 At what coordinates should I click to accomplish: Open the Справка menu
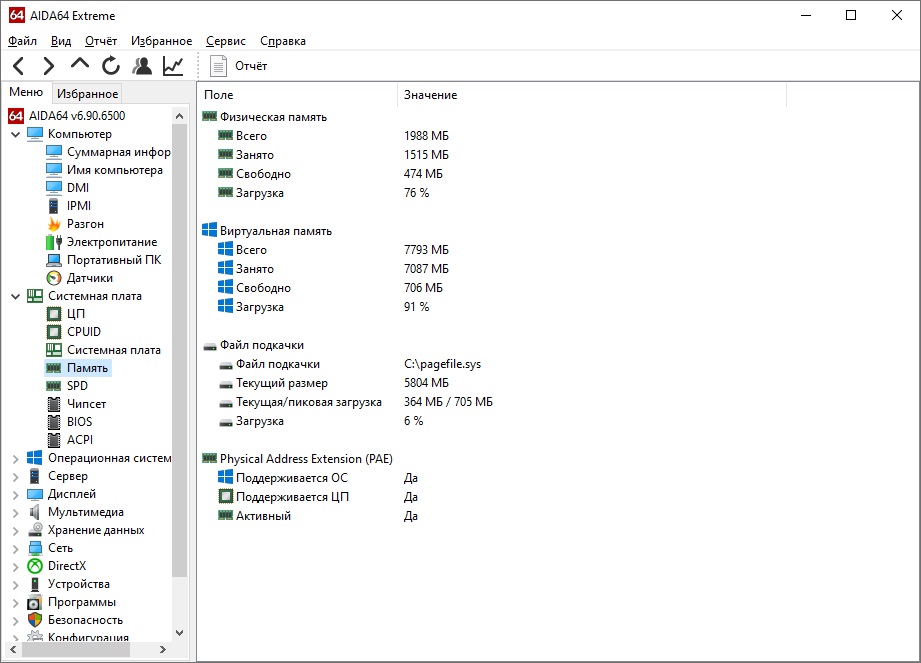point(283,41)
